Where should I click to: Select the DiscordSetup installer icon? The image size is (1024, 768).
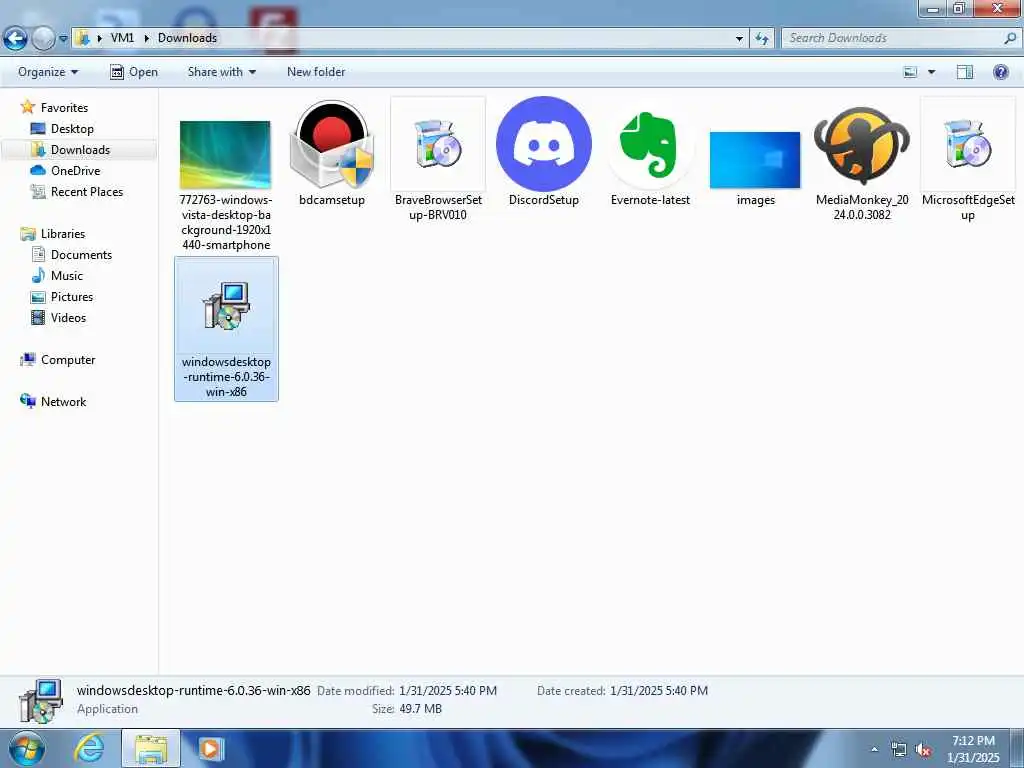pyautogui.click(x=544, y=144)
